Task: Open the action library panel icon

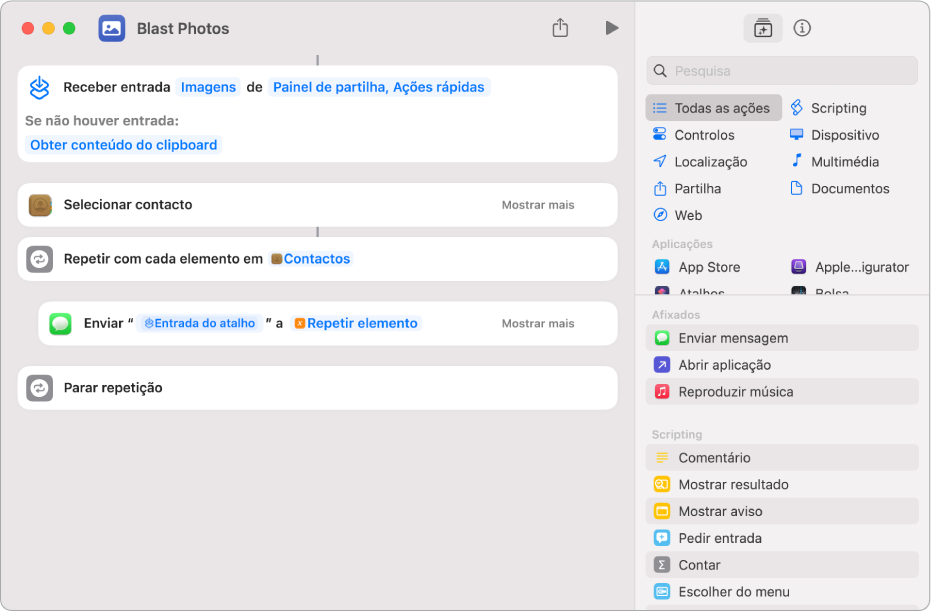Action: pyautogui.click(x=763, y=28)
